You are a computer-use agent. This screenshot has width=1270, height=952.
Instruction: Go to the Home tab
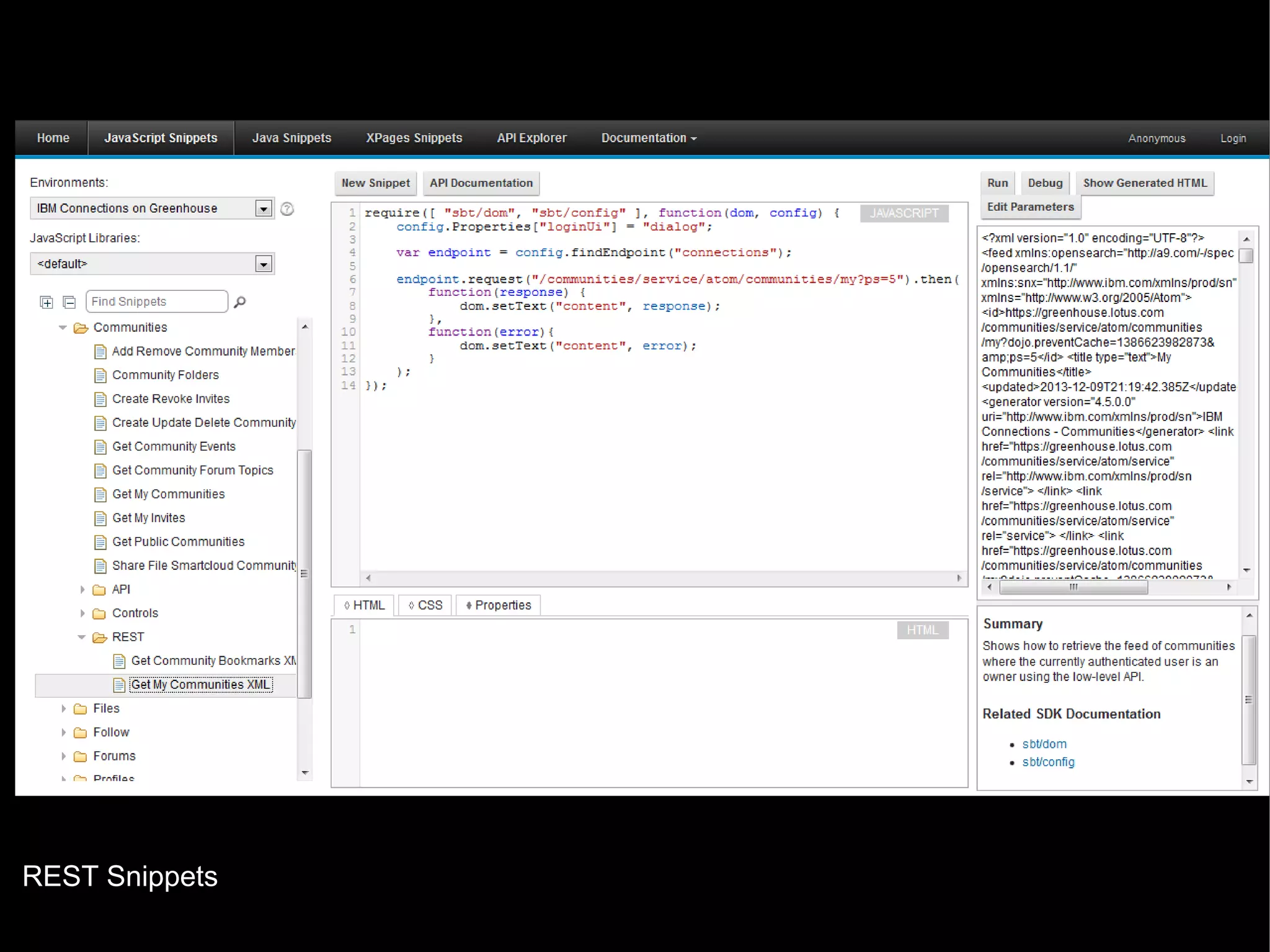(53, 138)
